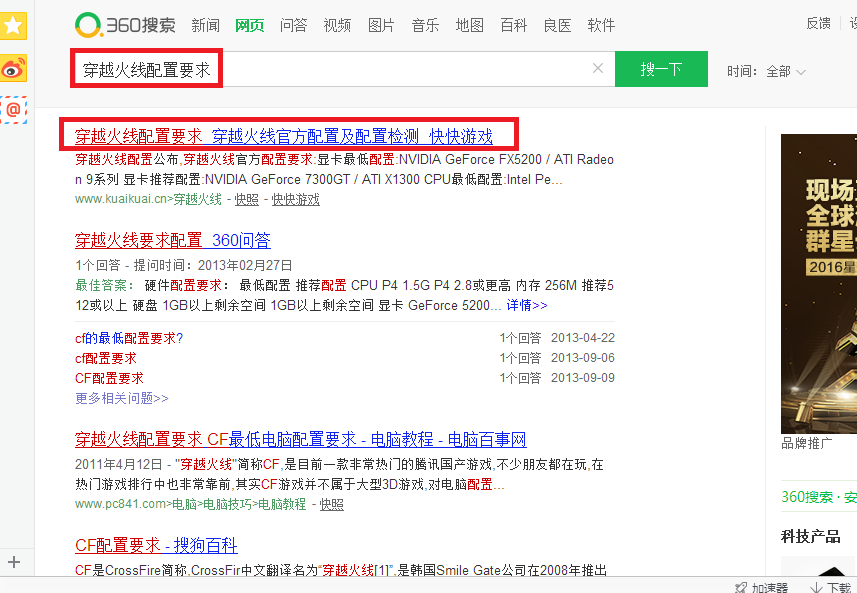Click the 加速器 status bar icon
The image size is (857, 593).
[762, 588]
